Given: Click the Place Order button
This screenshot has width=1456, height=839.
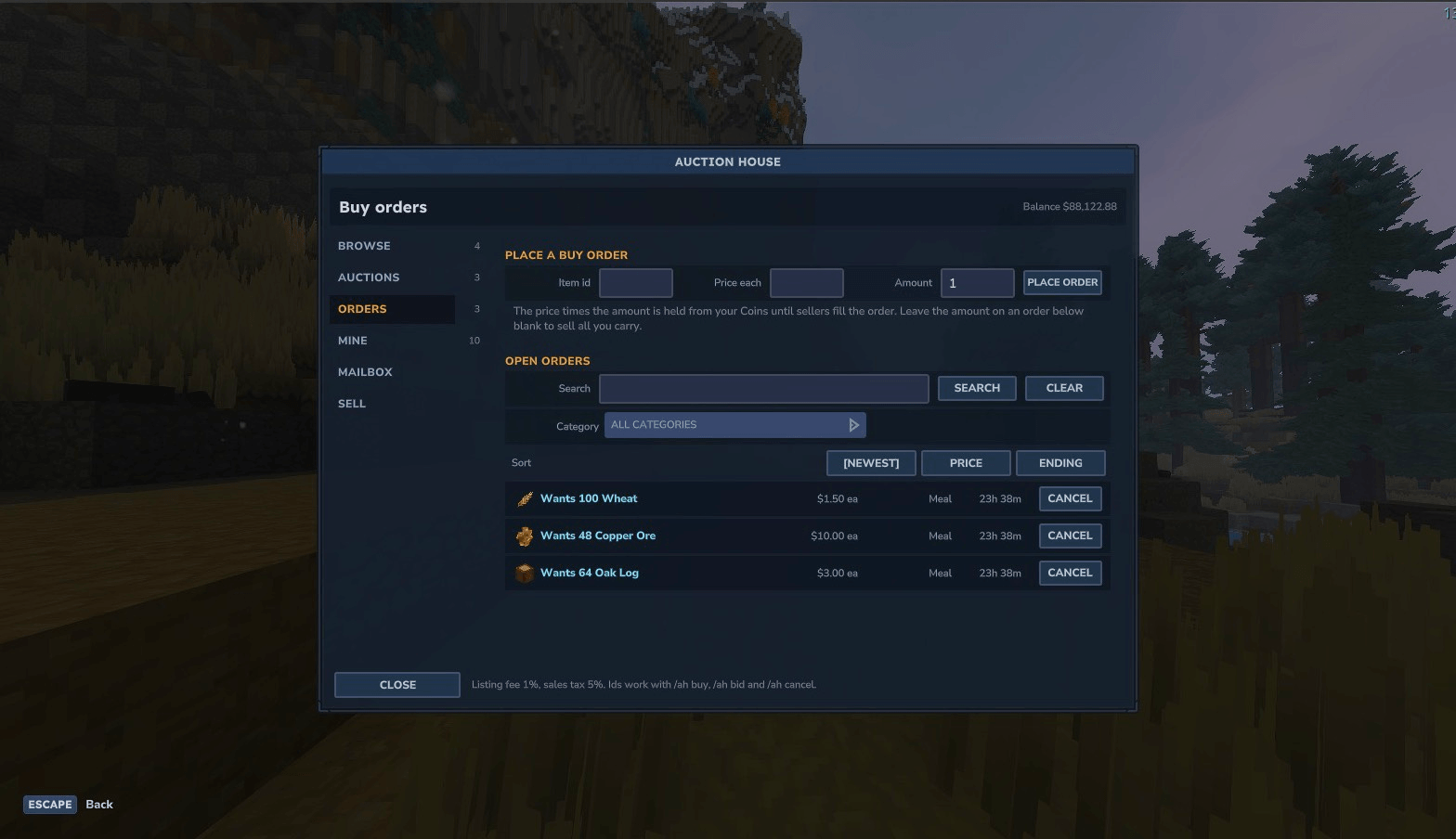Looking at the screenshot, I should click(1062, 282).
